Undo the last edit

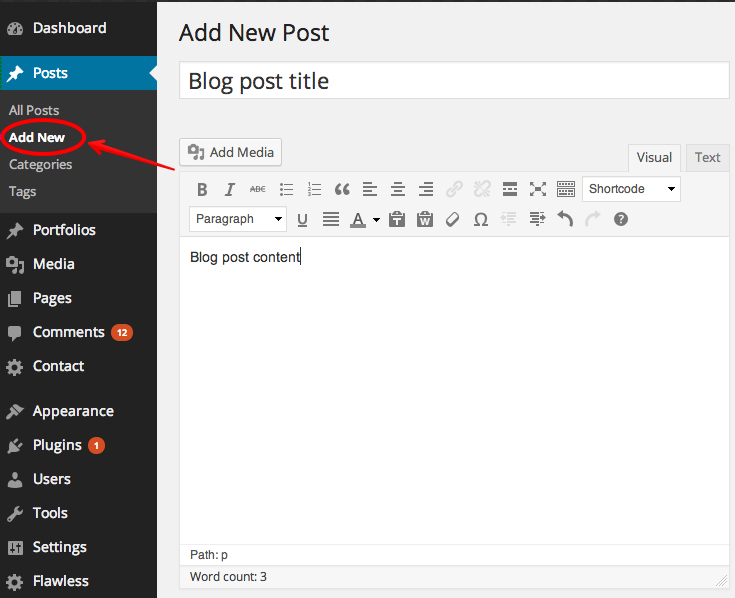pos(565,219)
